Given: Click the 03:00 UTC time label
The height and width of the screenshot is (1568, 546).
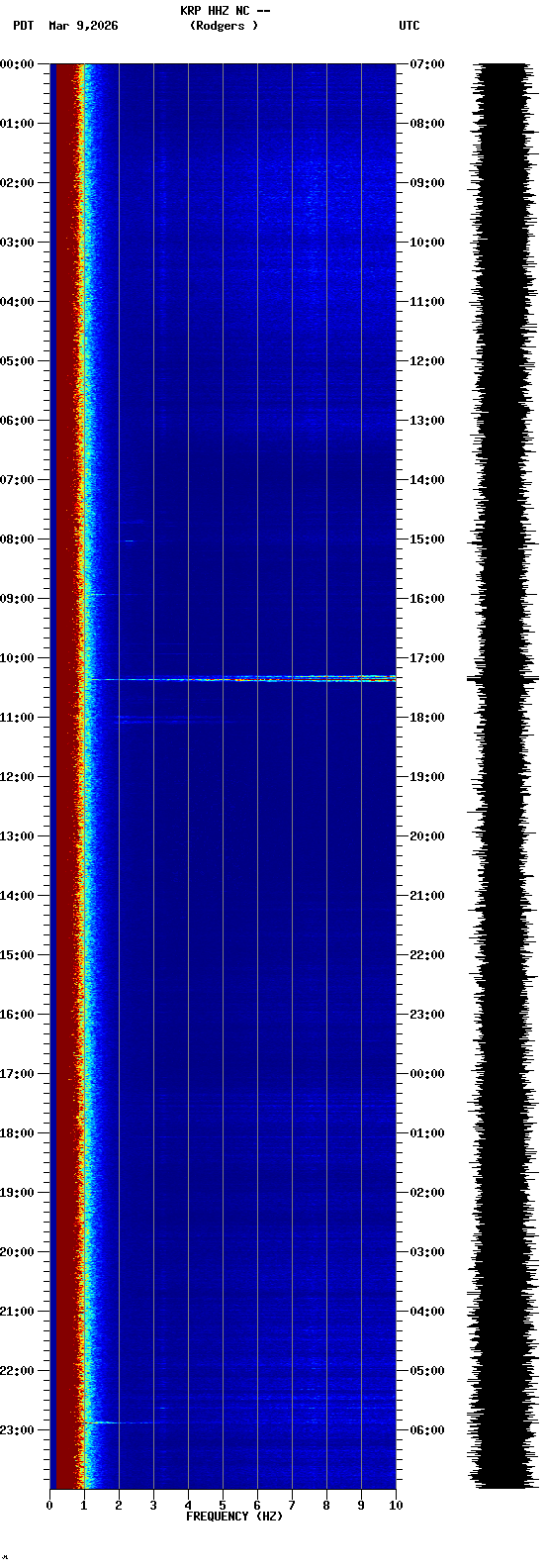Looking at the screenshot, I should (427, 1252).
